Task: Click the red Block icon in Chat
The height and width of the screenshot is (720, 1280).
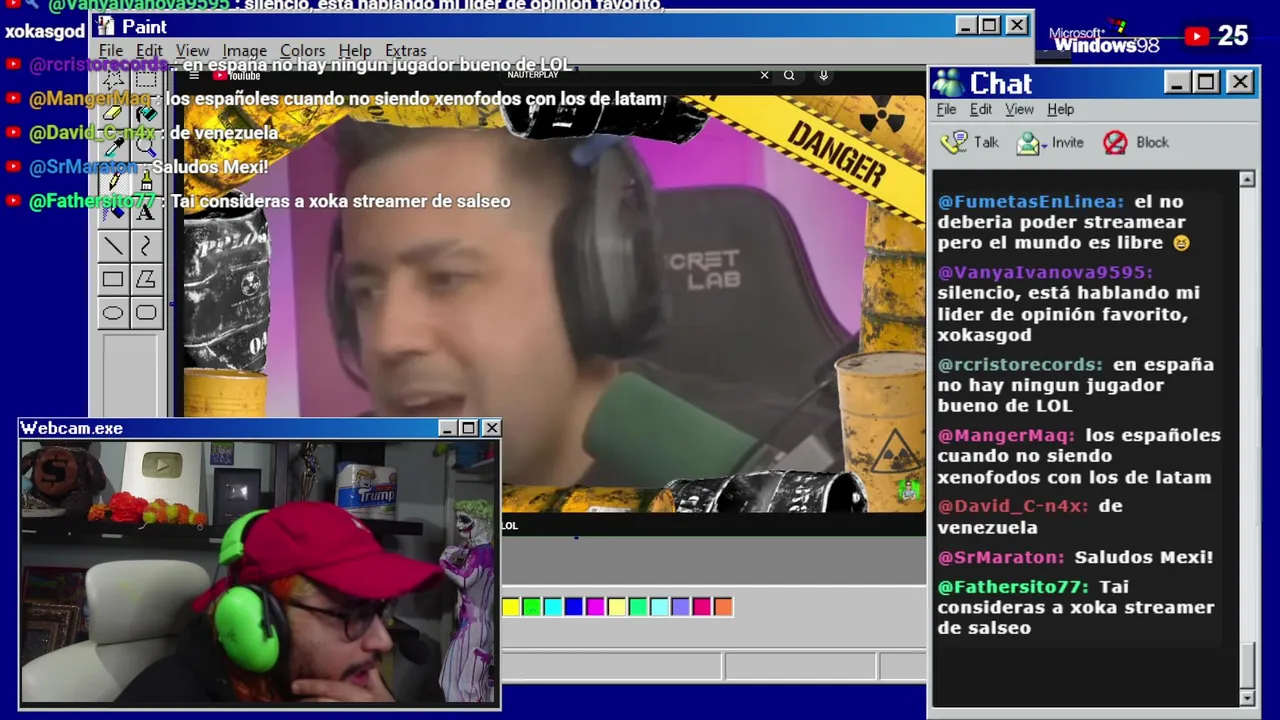Action: coord(1115,142)
